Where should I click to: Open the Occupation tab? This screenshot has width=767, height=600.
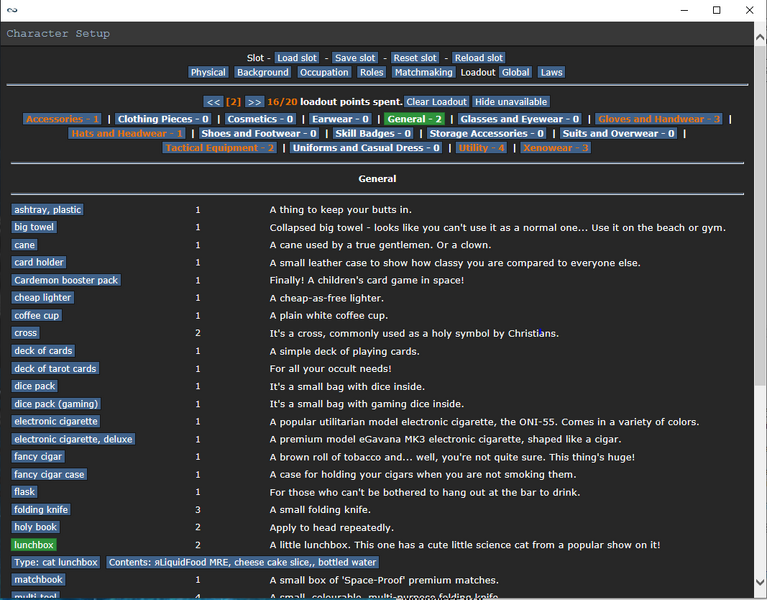coord(324,72)
